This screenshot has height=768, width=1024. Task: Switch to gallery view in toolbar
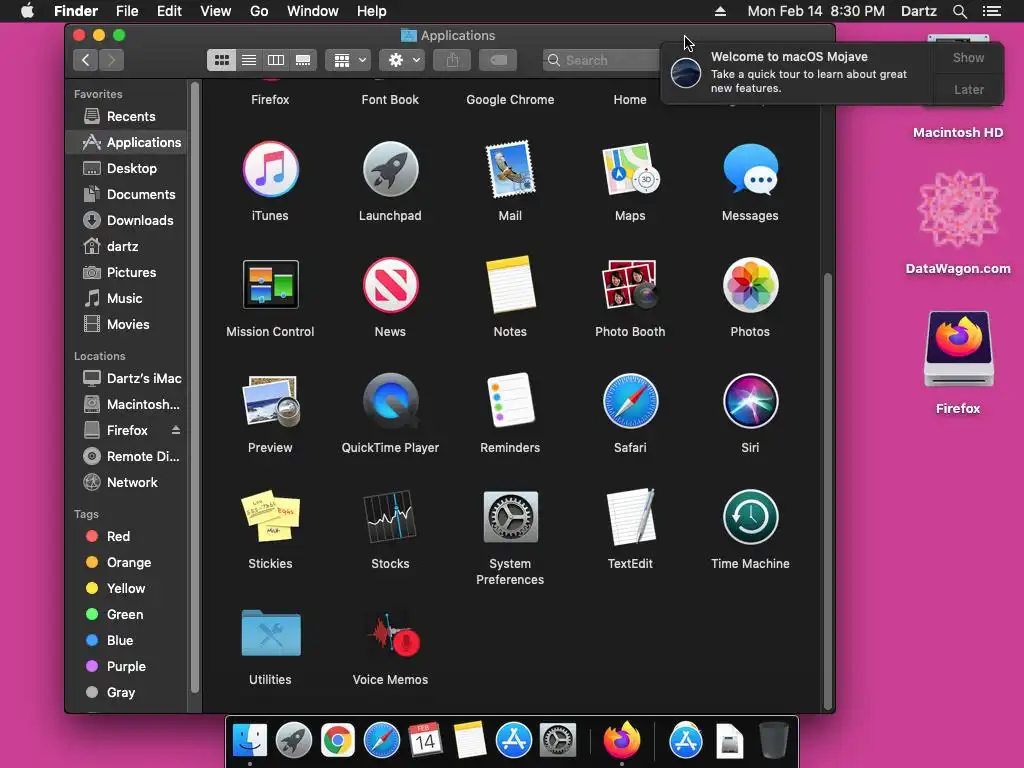(x=303, y=60)
